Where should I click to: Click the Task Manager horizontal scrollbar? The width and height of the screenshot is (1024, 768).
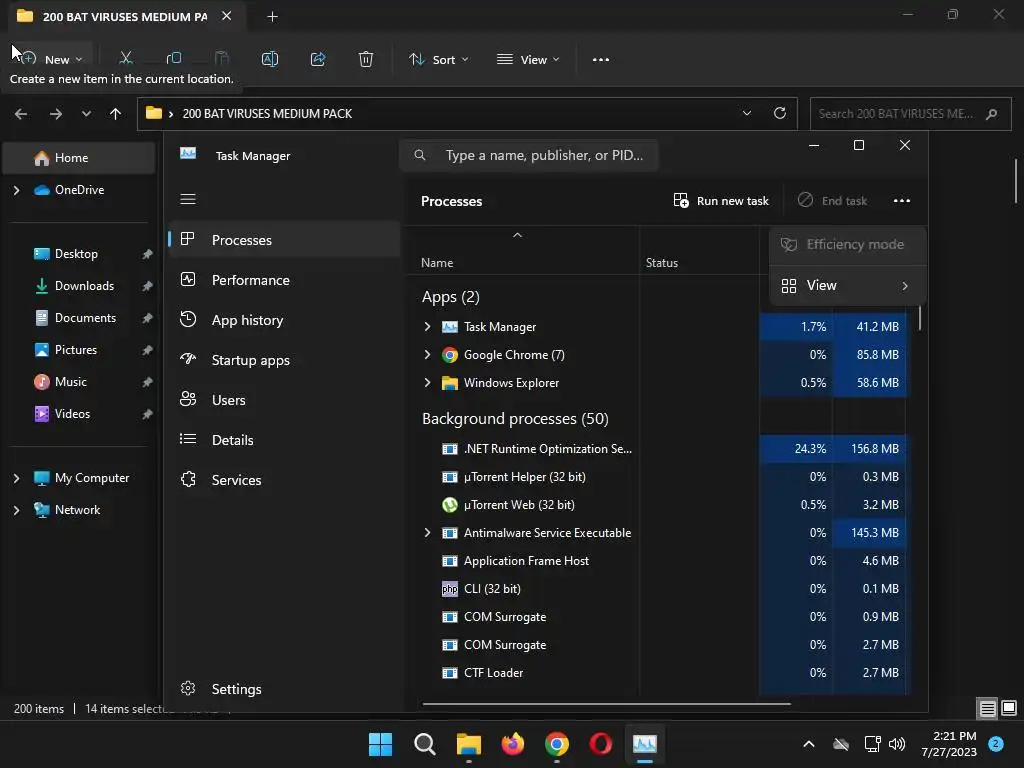607,704
